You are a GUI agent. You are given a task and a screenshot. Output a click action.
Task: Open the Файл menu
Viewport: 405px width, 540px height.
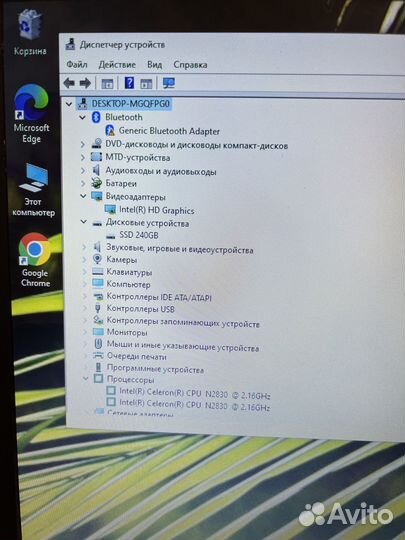click(77, 64)
